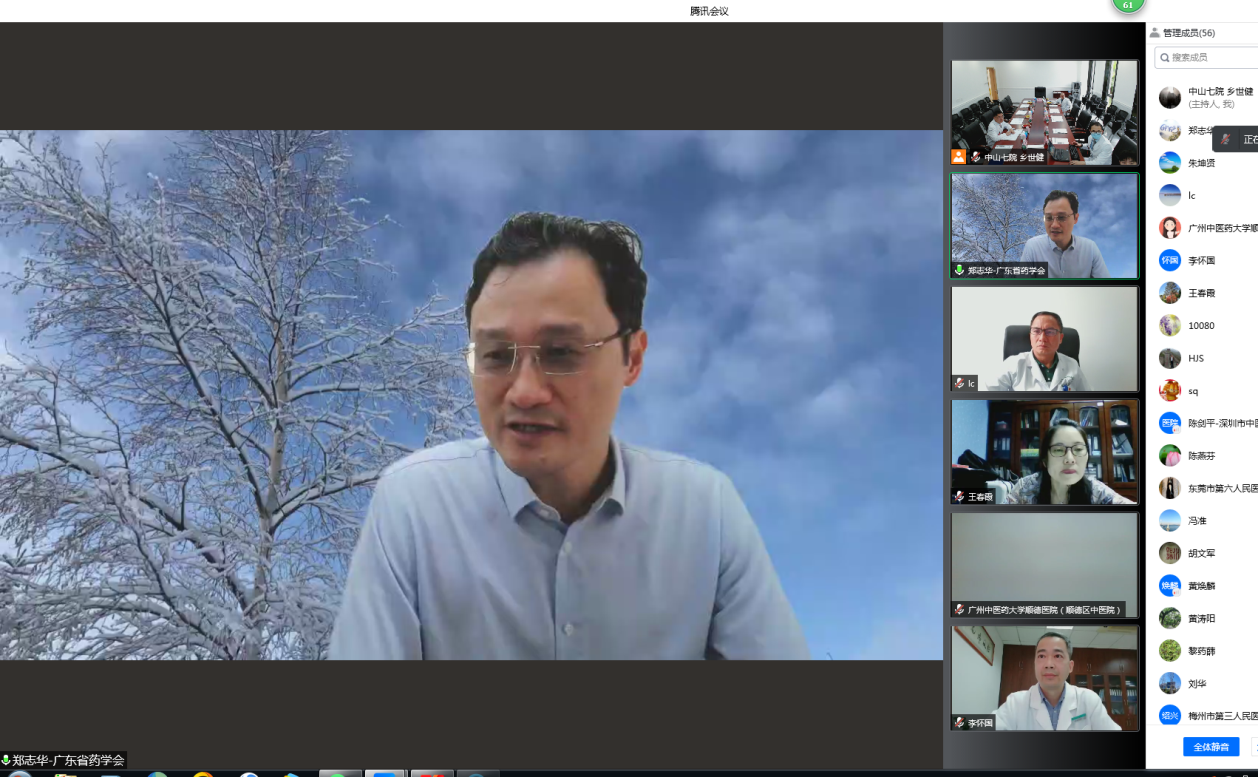Click the 管理成员 person icon in panel header

click(x=1155, y=33)
